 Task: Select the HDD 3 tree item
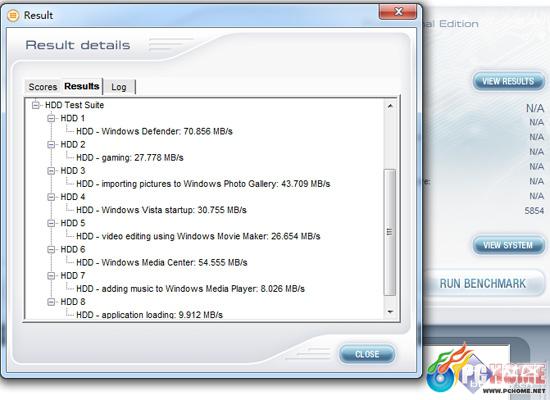pos(73,171)
